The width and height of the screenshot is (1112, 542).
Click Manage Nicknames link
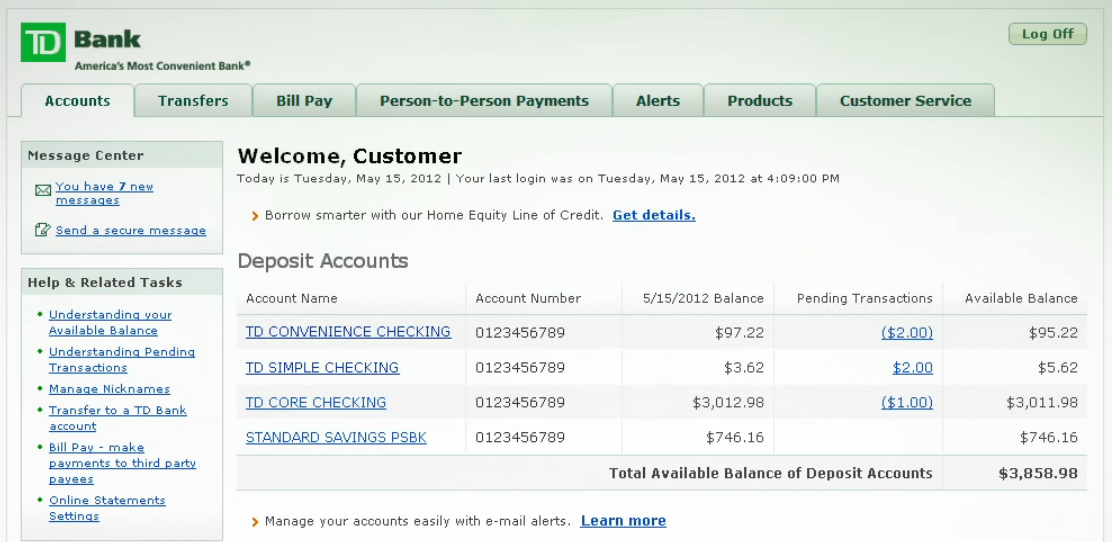pos(109,389)
